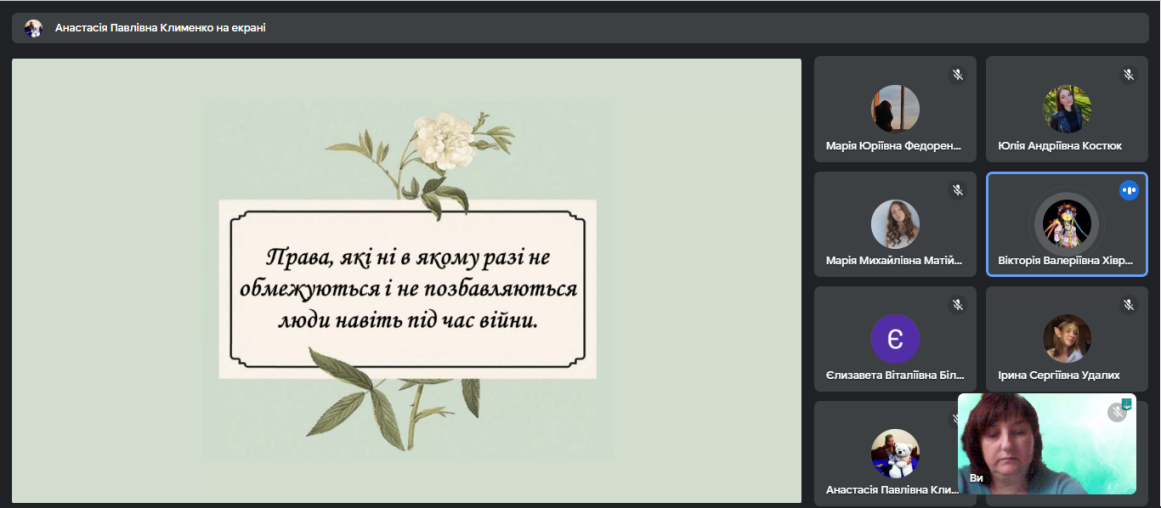Click the name label 'Ірина Сергіївна Удалих'
Image resolution: width=1161 pixels, height=508 pixels.
[1059, 375]
